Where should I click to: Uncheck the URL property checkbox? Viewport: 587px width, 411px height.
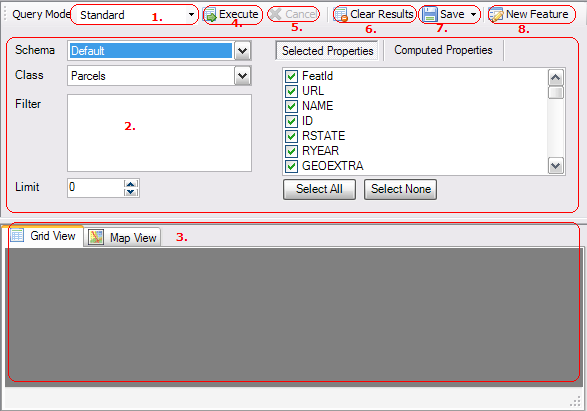coord(291,91)
